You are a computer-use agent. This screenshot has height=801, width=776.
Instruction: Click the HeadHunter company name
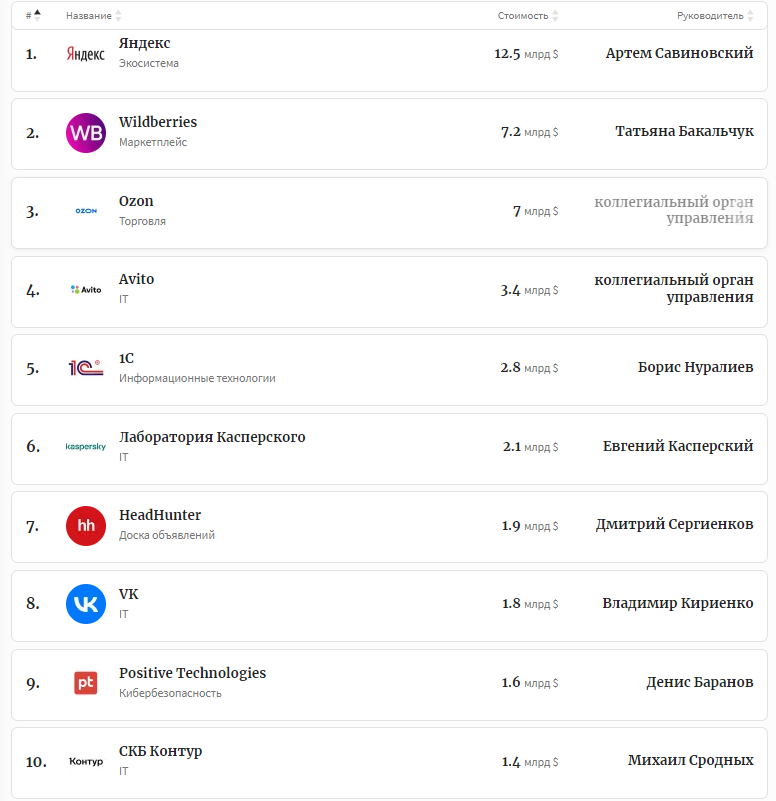160,515
